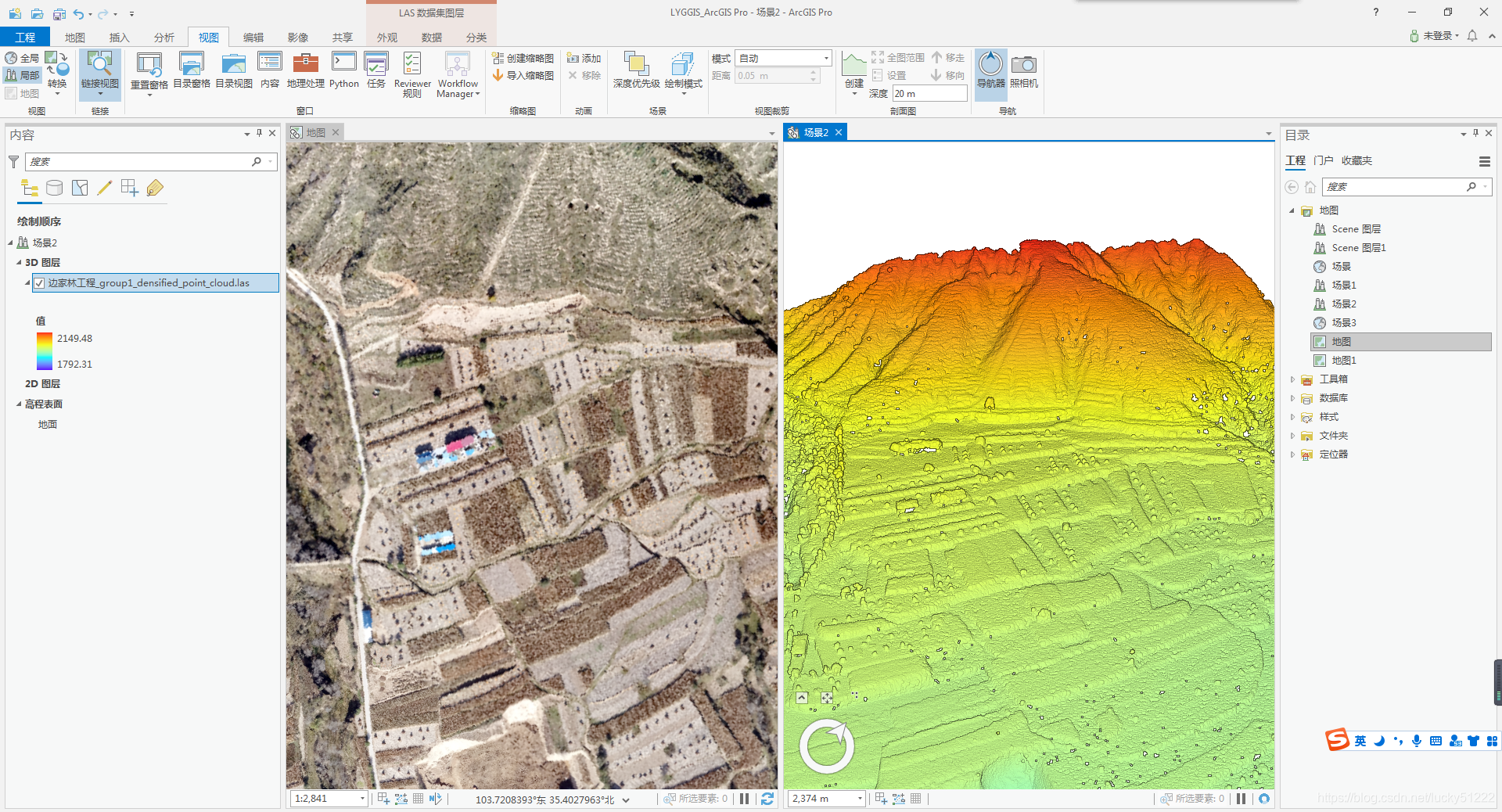Open 深度优先级 depth priority
This screenshot has width=1502, height=812.
pos(636,70)
